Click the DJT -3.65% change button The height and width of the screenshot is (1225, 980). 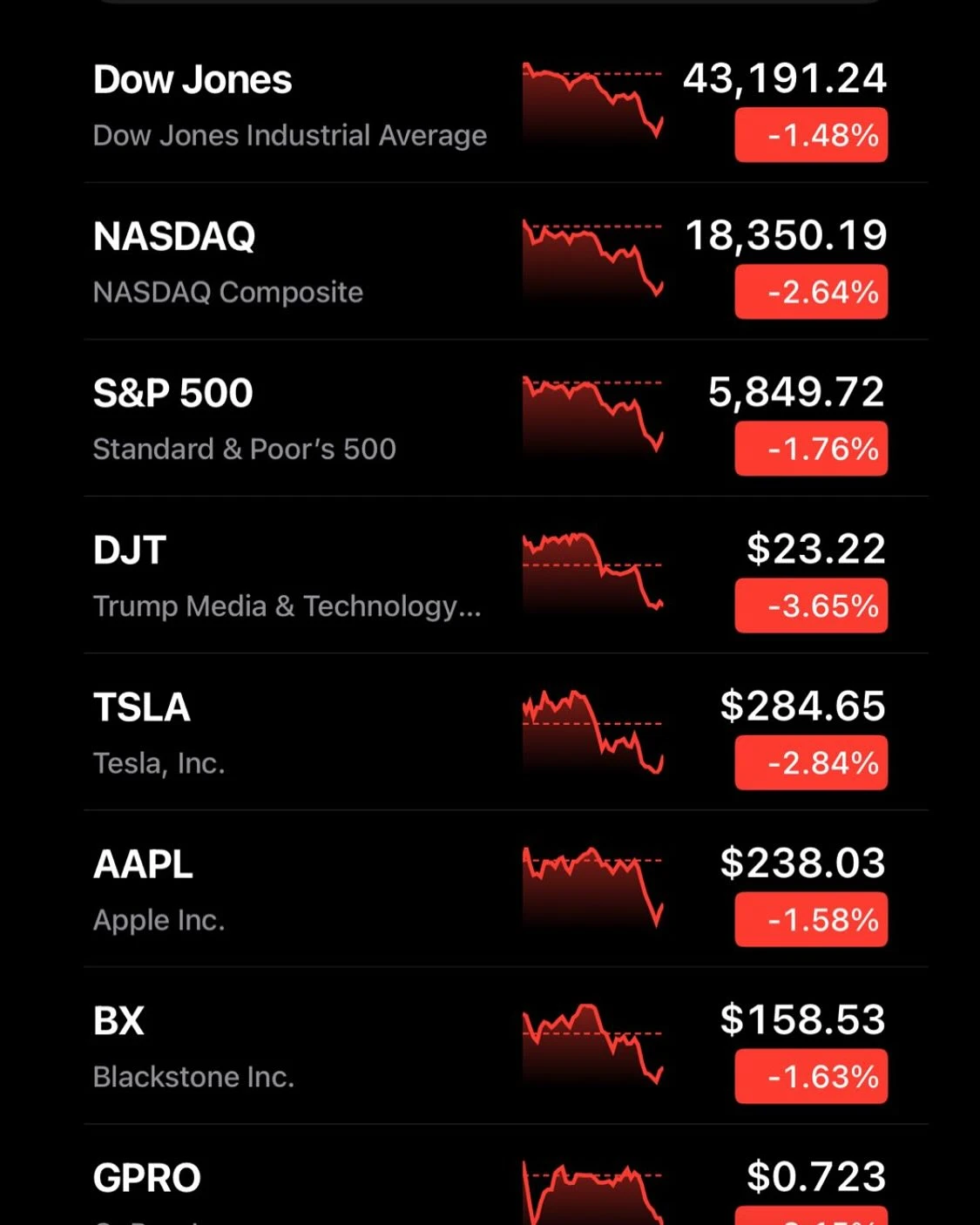tap(810, 606)
